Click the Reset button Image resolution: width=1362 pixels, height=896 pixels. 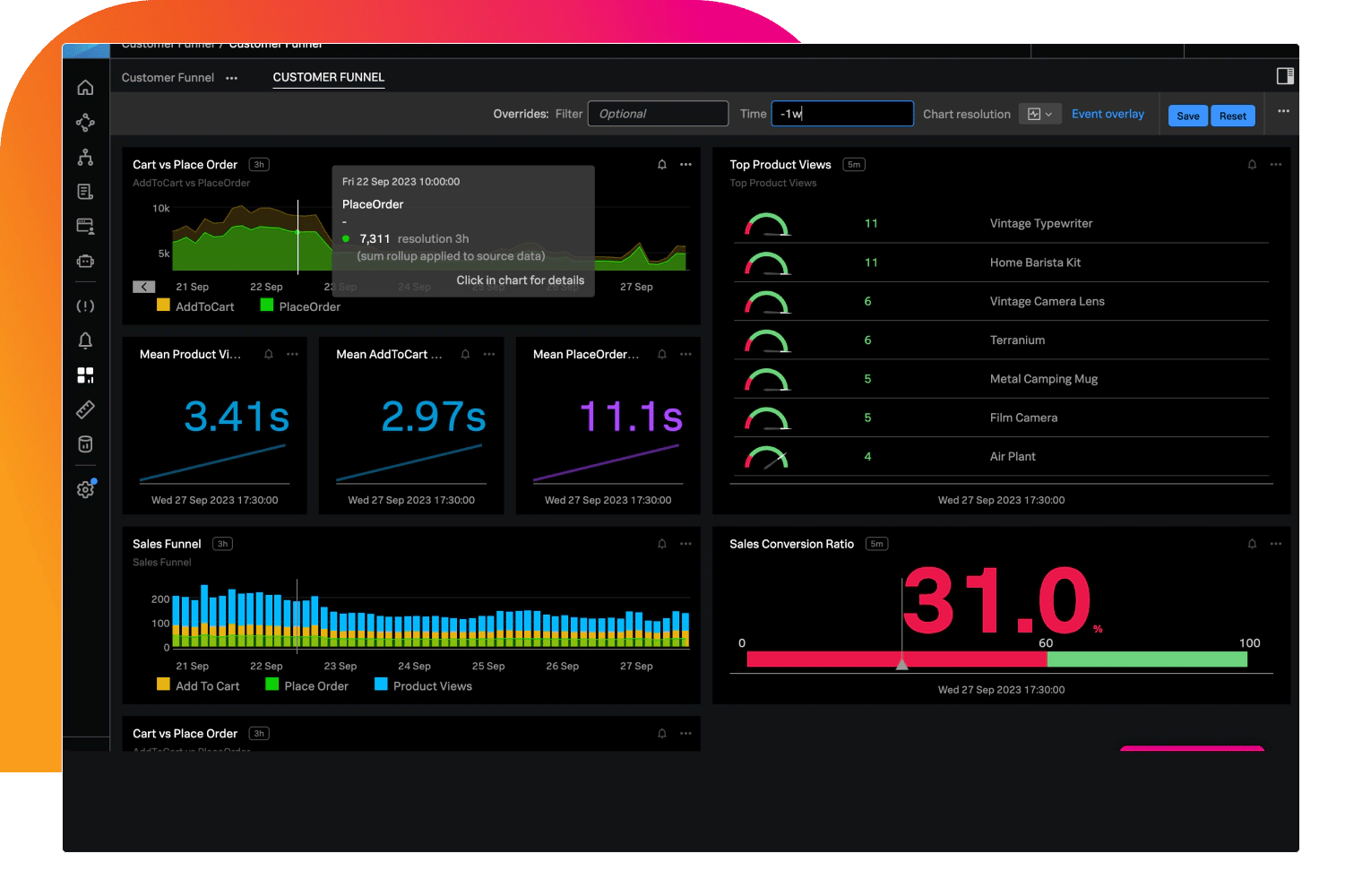[x=1232, y=116]
